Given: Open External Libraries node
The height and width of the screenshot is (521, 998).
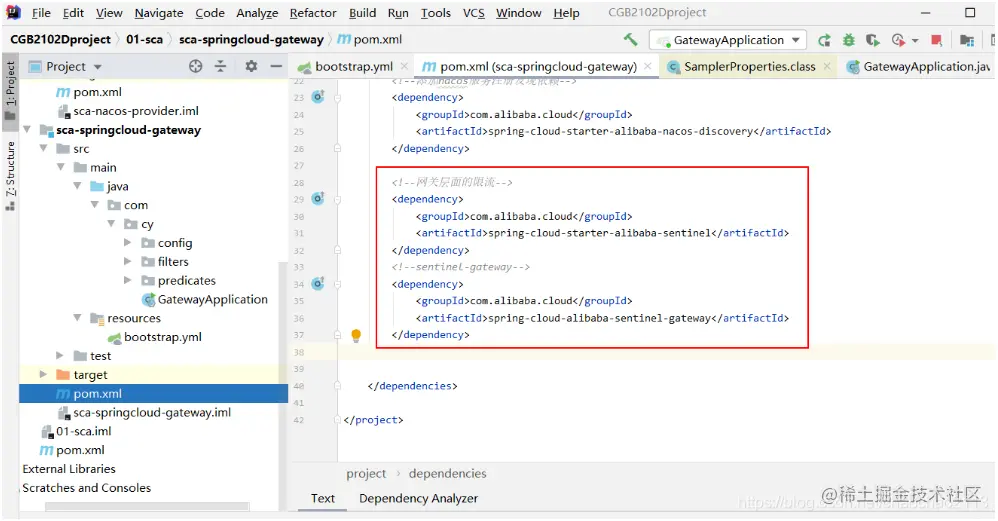Looking at the screenshot, I should 69,469.
